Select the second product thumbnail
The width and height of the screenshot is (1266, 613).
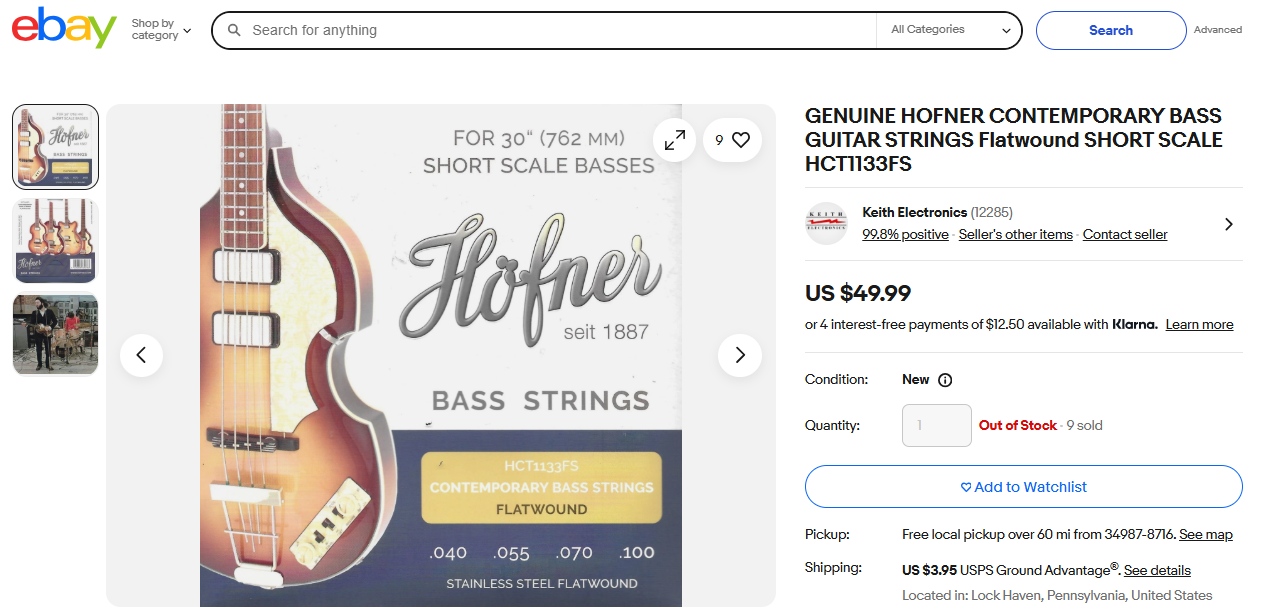click(55, 241)
